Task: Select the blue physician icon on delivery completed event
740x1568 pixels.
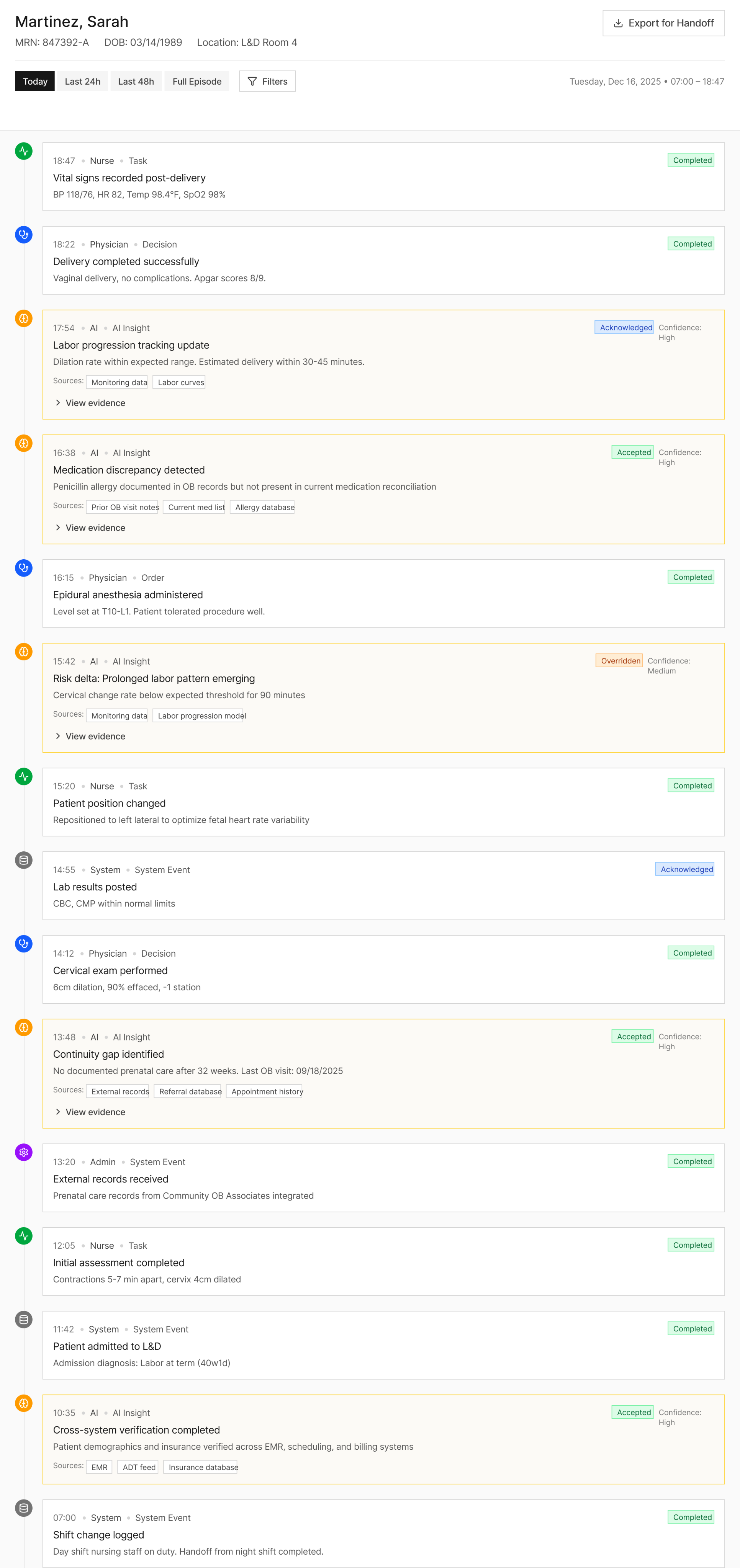Action: [x=23, y=235]
